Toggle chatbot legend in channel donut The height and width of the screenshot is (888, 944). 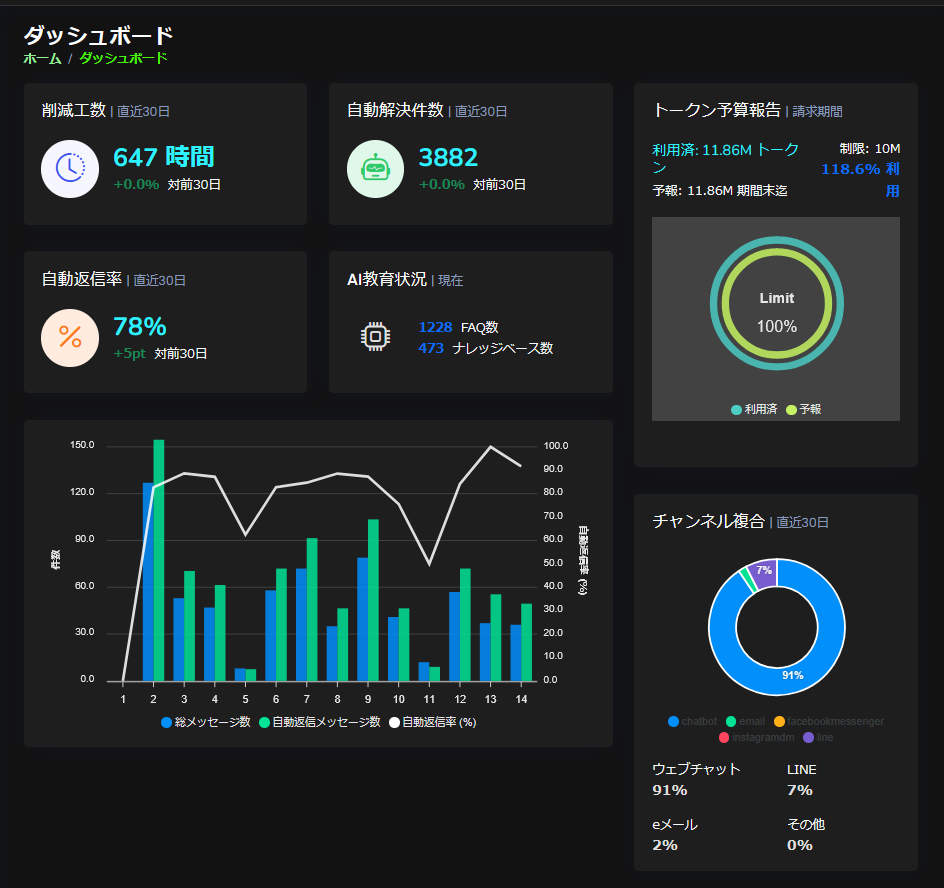[692, 721]
